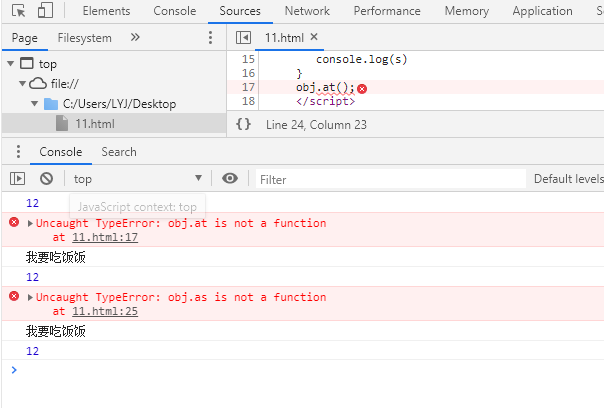Show more navigator tabs chevron
The image size is (604, 408).
(x=135, y=37)
